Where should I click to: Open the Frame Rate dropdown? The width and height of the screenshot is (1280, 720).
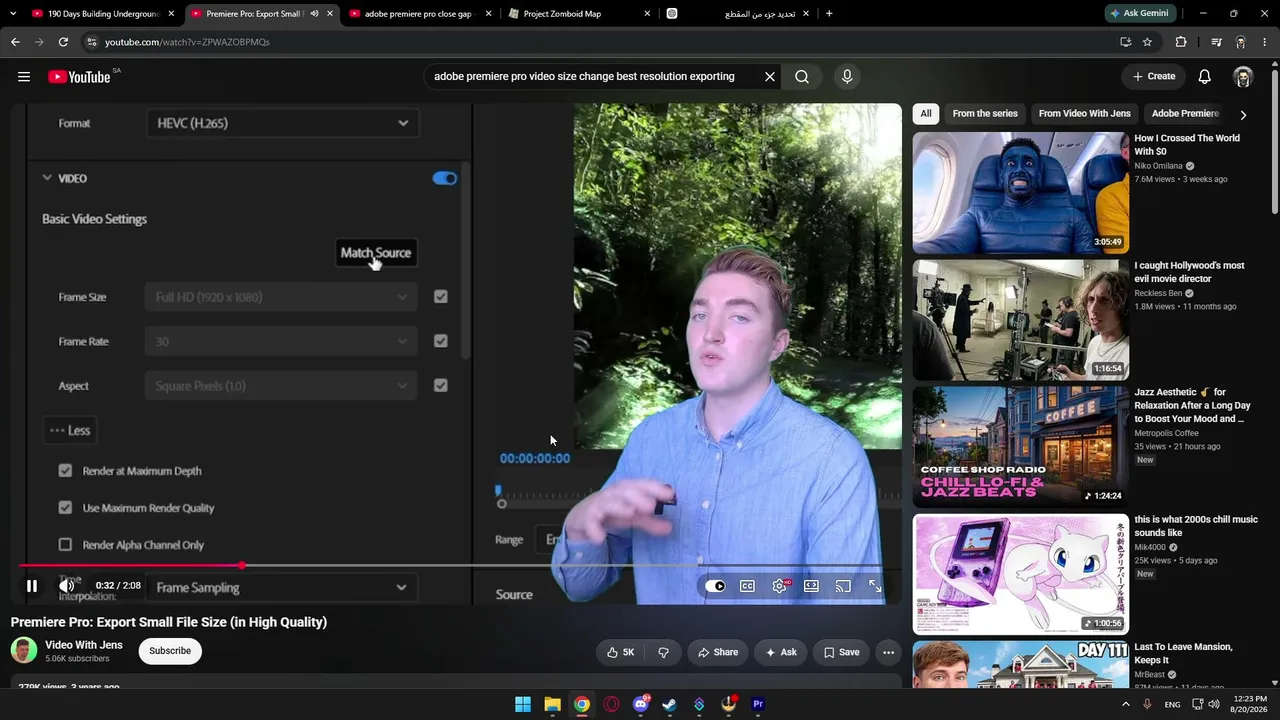click(281, 341)
